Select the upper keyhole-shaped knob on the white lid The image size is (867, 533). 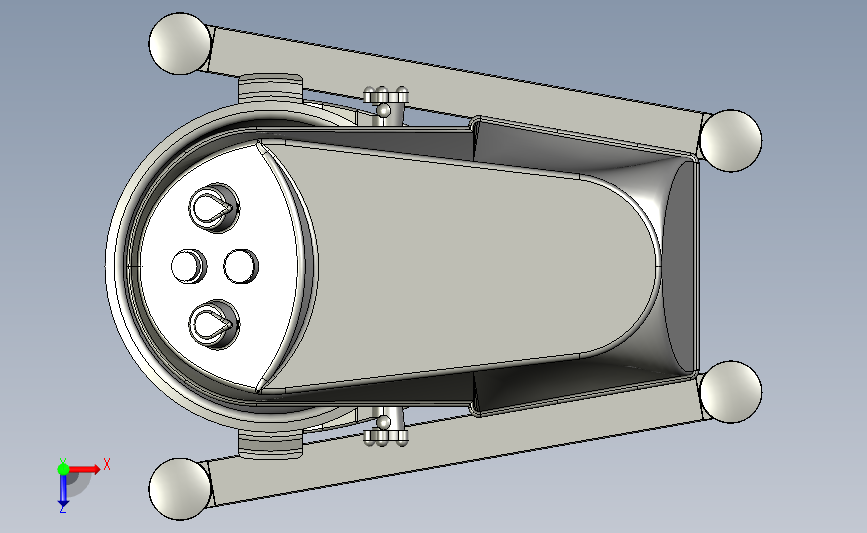(214, 207)
